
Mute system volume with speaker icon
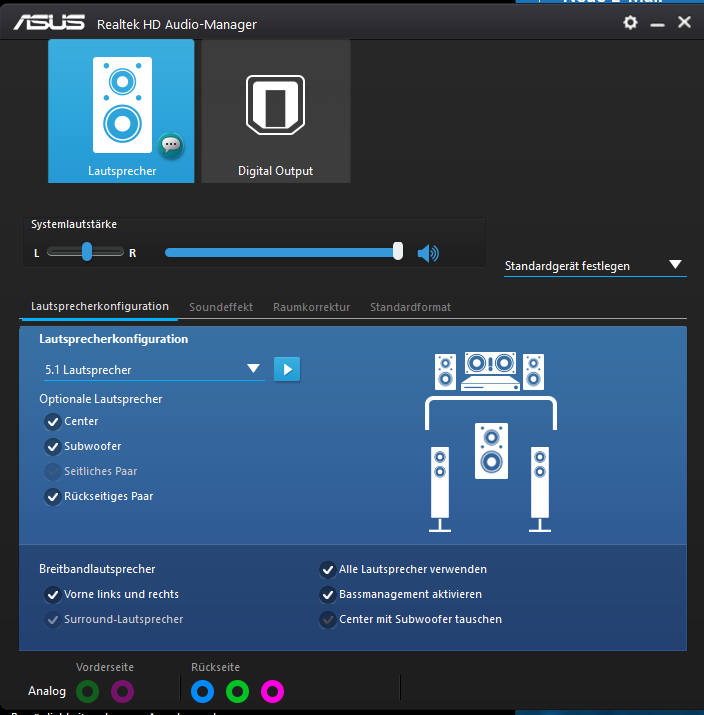pyautogui.click(x=428, y=253)
